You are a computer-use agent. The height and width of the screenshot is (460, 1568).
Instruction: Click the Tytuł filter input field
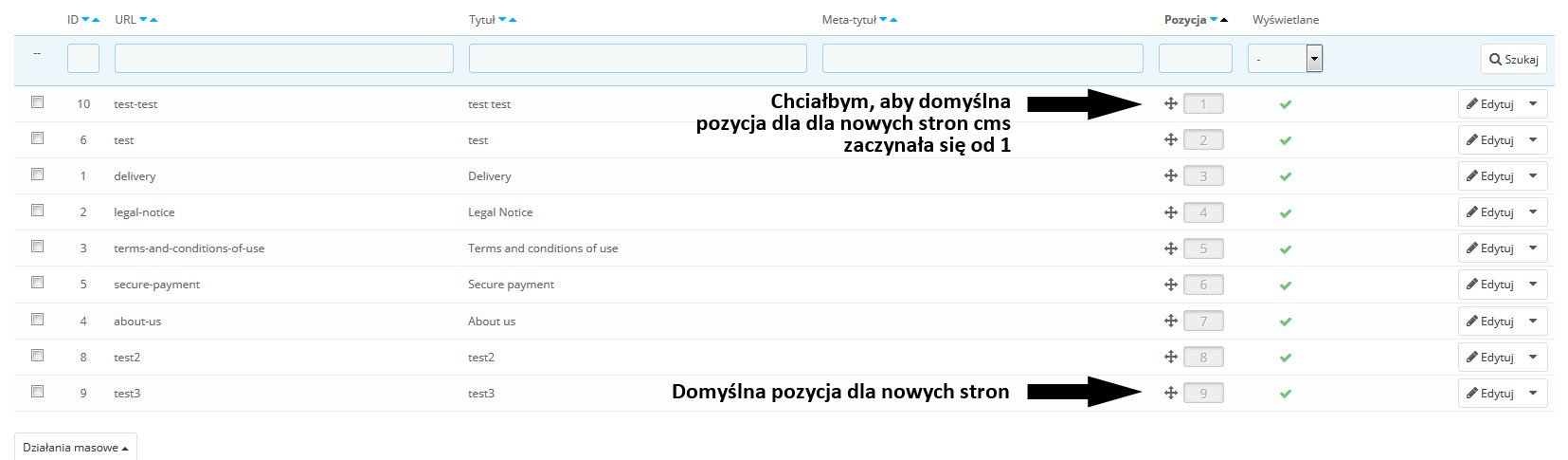click(x=638, y=59)
